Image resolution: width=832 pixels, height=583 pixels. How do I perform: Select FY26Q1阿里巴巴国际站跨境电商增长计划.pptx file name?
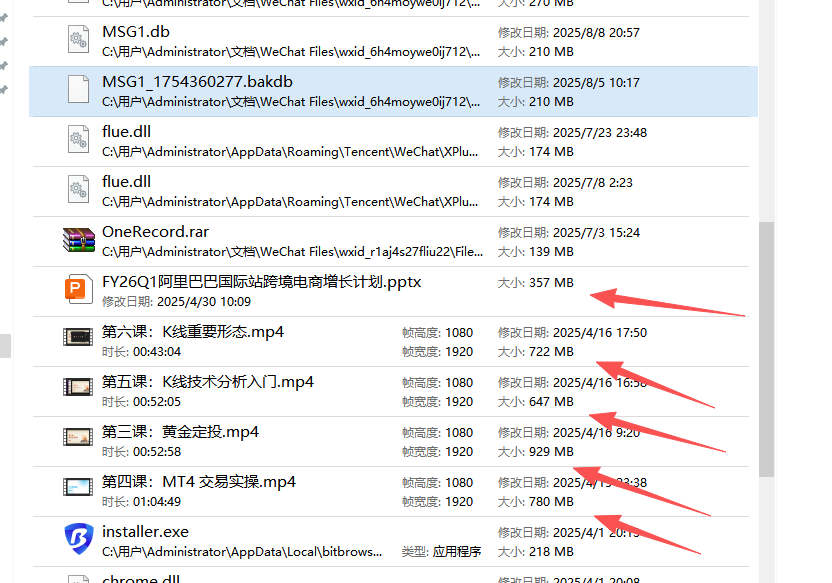click(x=262, y=282)
